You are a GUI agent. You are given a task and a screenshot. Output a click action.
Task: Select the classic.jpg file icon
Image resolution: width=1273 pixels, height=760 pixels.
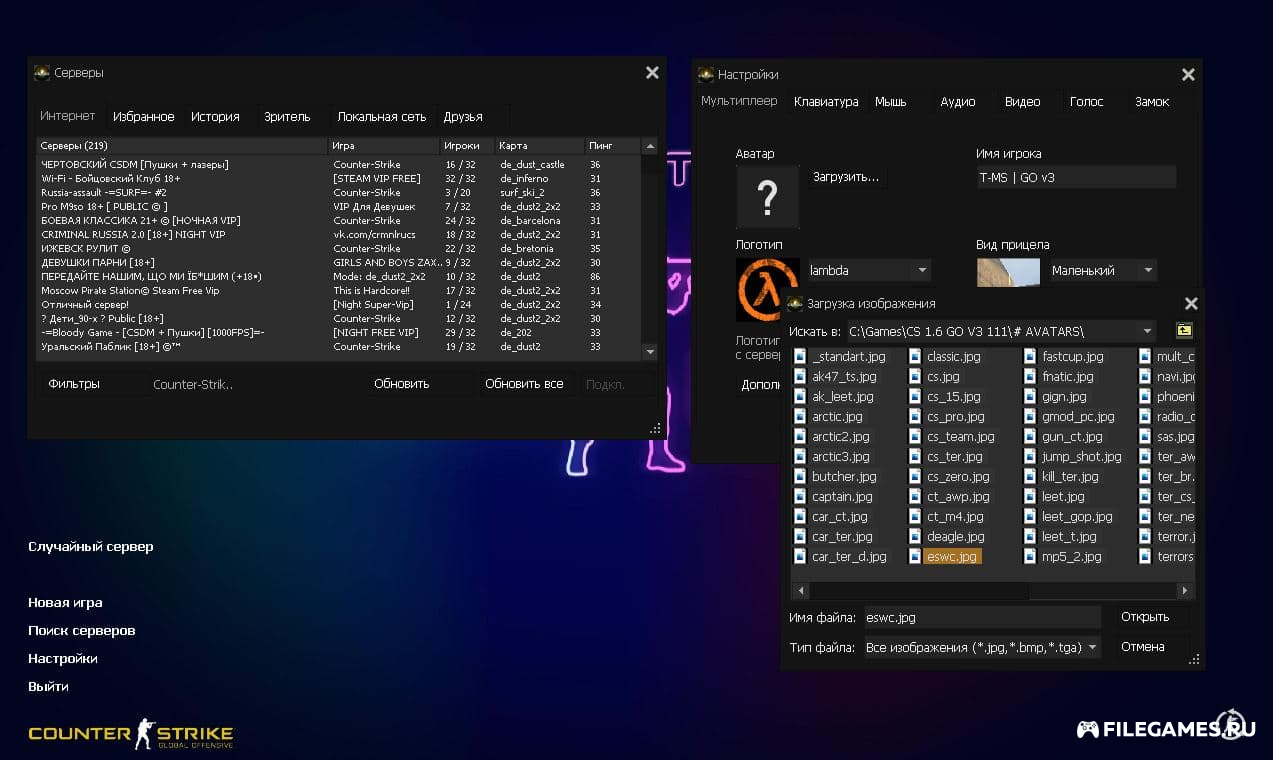915,356
